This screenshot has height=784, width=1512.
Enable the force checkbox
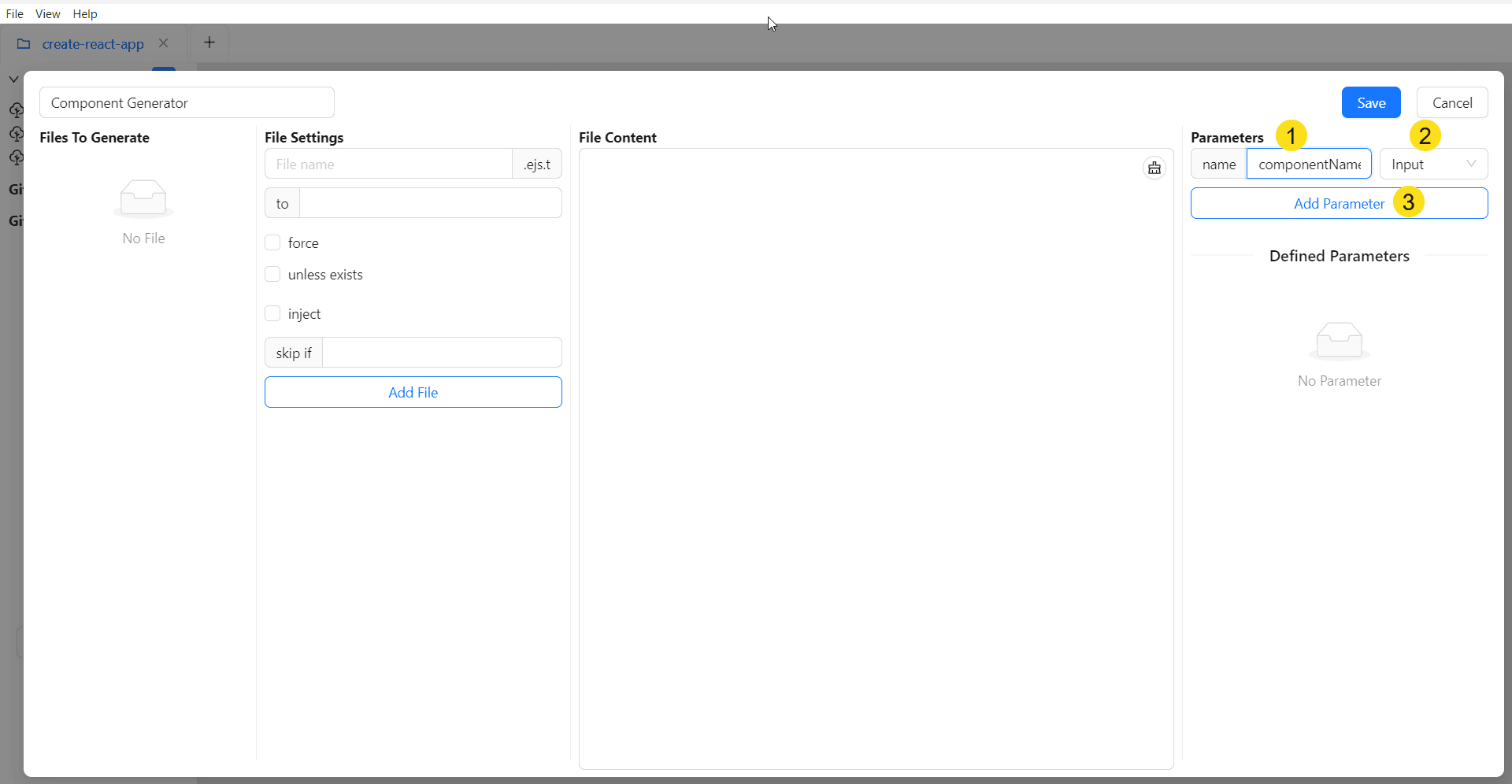tap(272, 242)
